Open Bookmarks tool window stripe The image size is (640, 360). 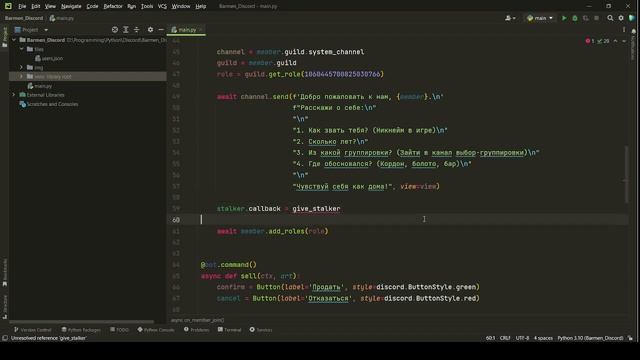click(4, 272)
